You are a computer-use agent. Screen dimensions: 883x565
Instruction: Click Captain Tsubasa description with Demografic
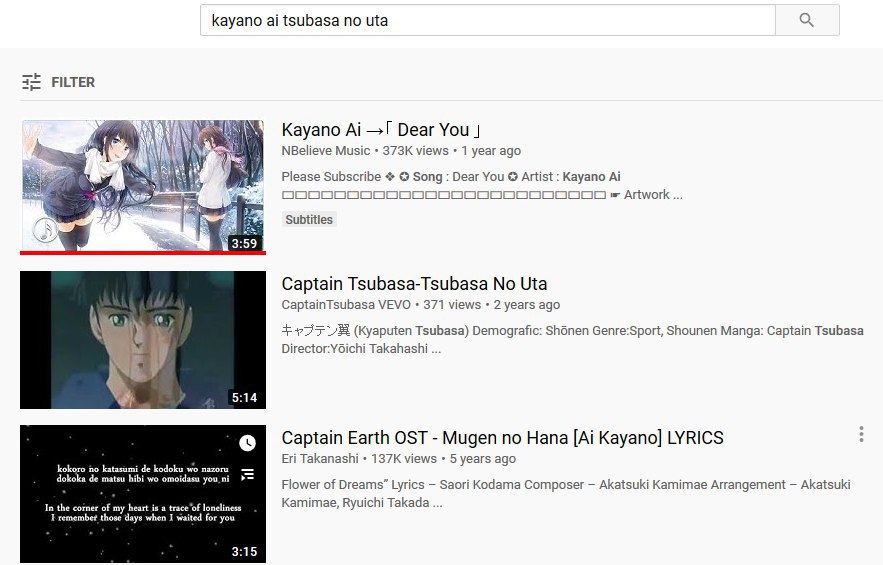click(x=572, y=339)
